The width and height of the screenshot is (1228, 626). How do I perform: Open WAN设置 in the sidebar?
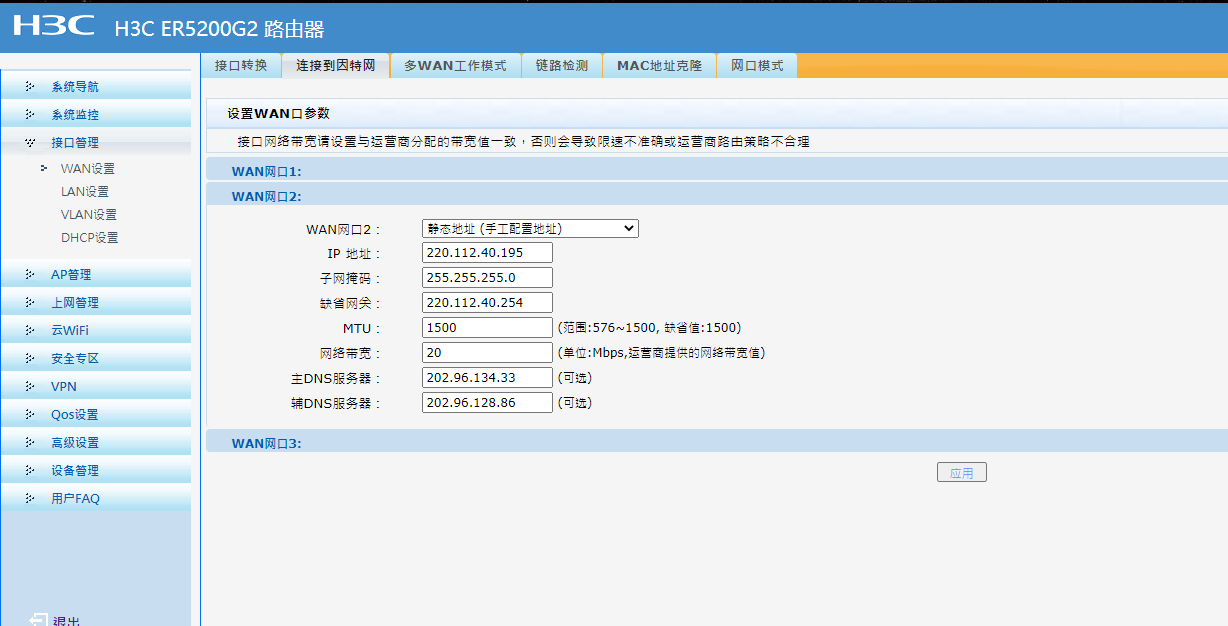pos(88,169)
